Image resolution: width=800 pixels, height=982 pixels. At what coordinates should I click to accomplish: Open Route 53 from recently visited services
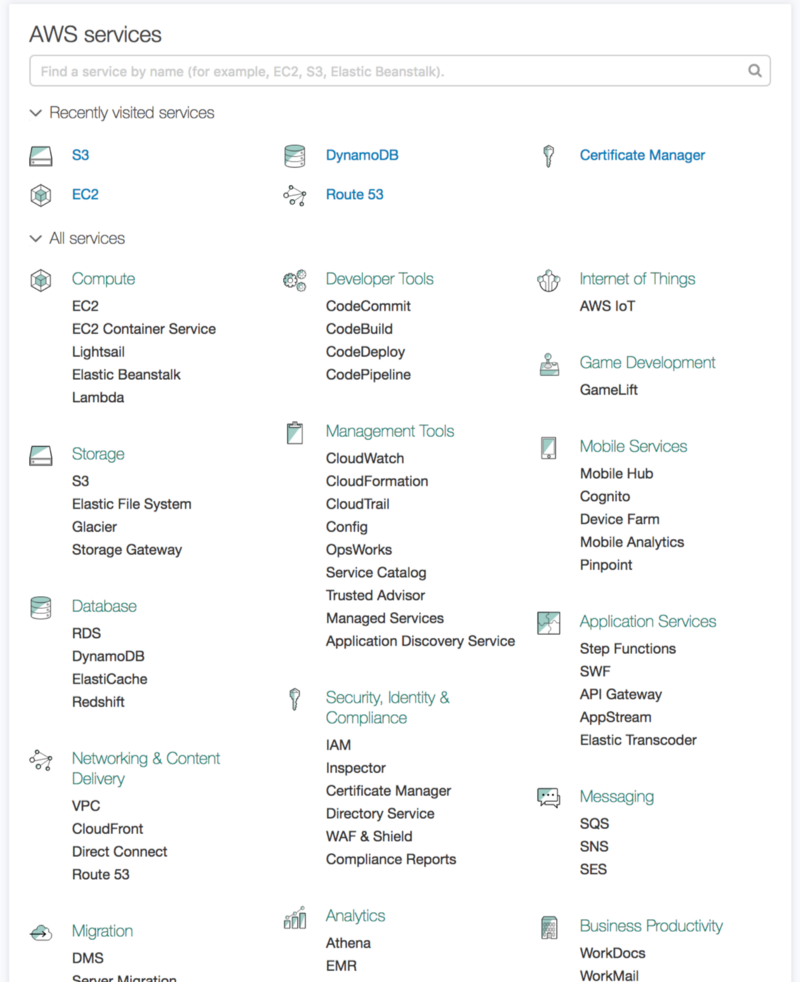[x=355, y=195]
